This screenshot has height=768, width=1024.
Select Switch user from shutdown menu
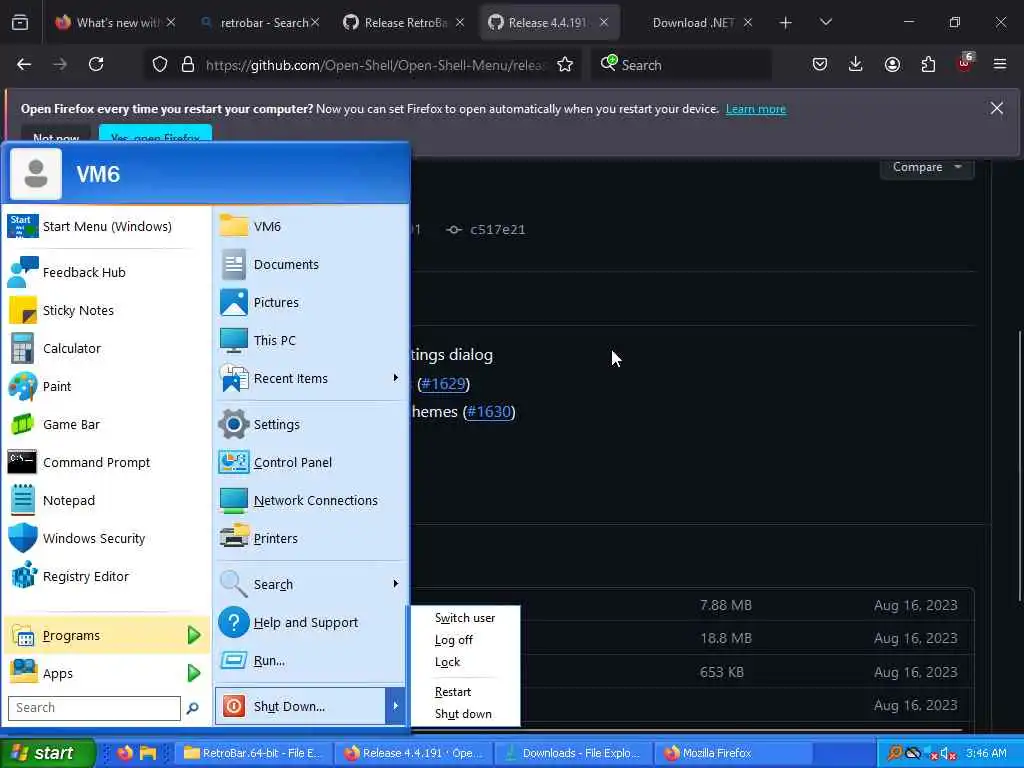click(x=465, y=618)
